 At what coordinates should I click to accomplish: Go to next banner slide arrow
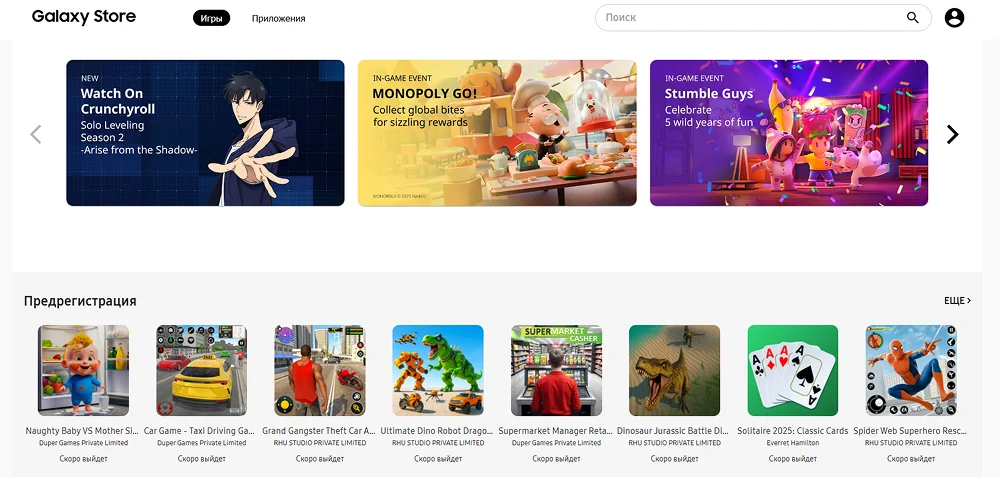click(x=952, y=134)
